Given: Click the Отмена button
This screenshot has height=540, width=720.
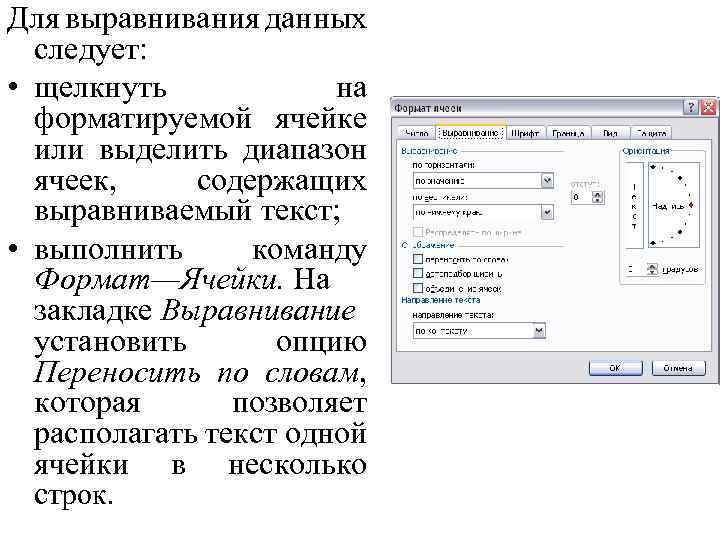Looking at the screenshot, I should pyautogui.click(x=678, y=368).
